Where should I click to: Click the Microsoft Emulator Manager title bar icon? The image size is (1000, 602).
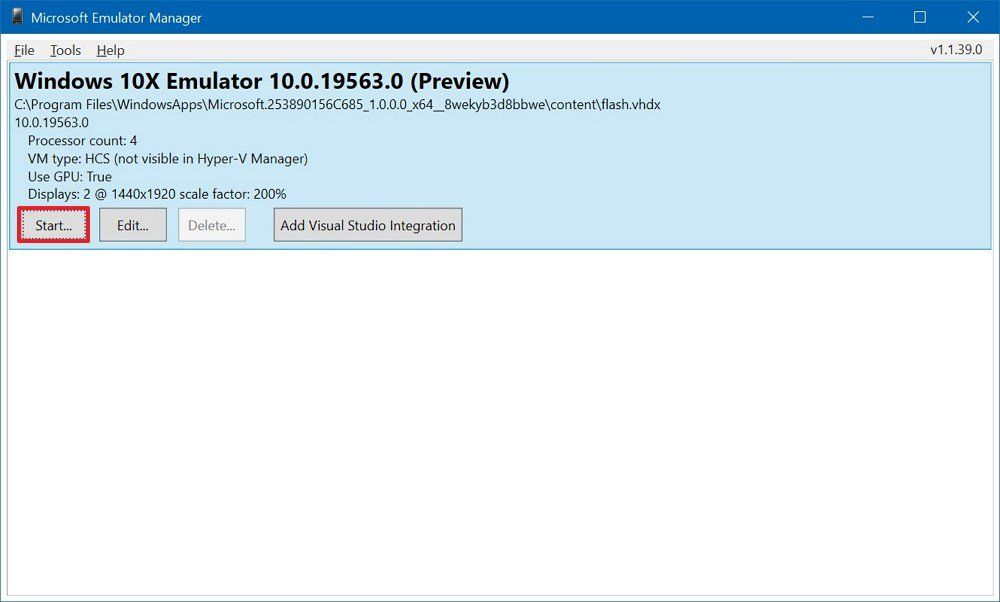(x=18, y=17)
